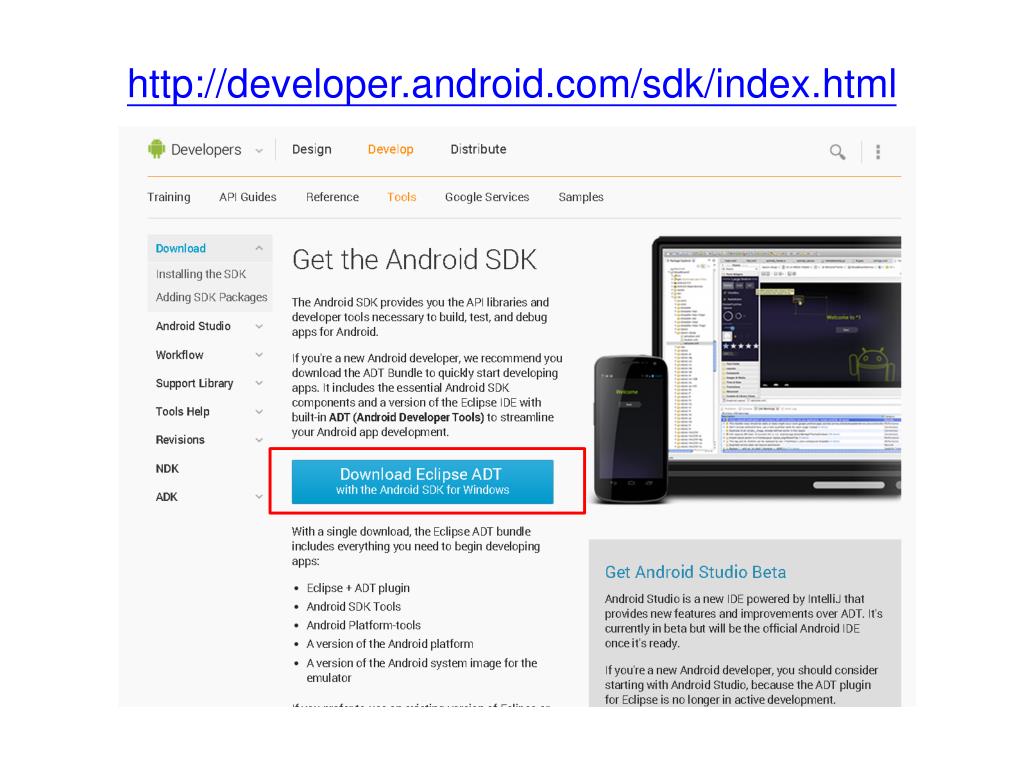Click the Android SDK Tools bullet
Screen dimensions: 1024x768
353,607
